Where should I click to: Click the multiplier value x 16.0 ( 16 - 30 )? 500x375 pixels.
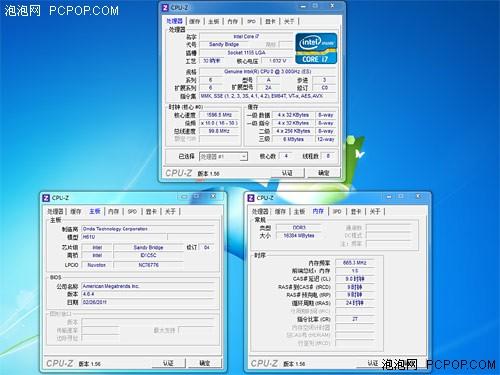point(219,123)
